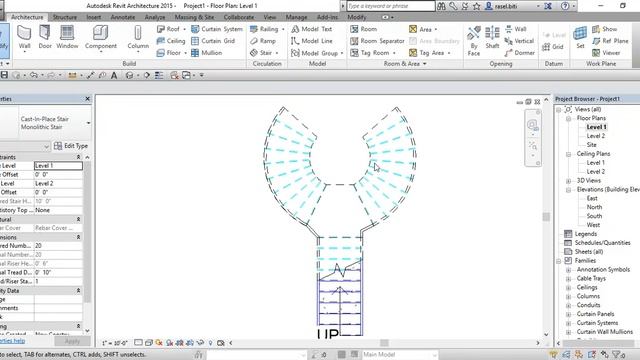640x360 pixels.
Task: Expand the Annotation Symbols family node
Action: click(x=568, y=270)
